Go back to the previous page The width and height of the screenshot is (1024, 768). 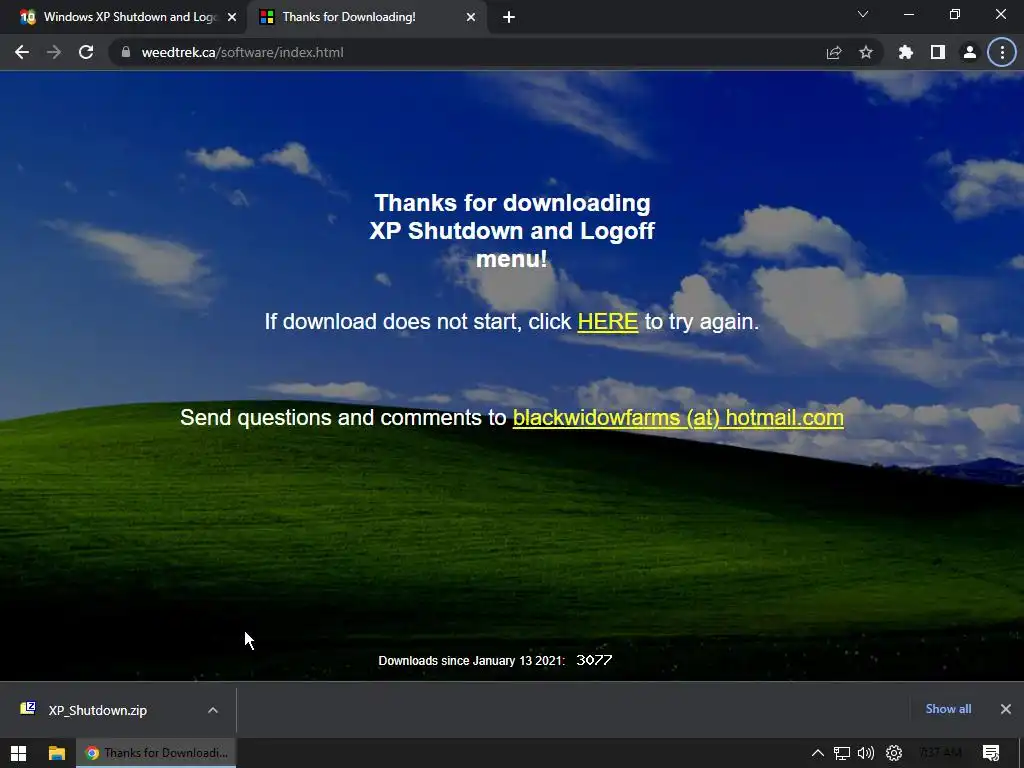[x=22, y=52]
